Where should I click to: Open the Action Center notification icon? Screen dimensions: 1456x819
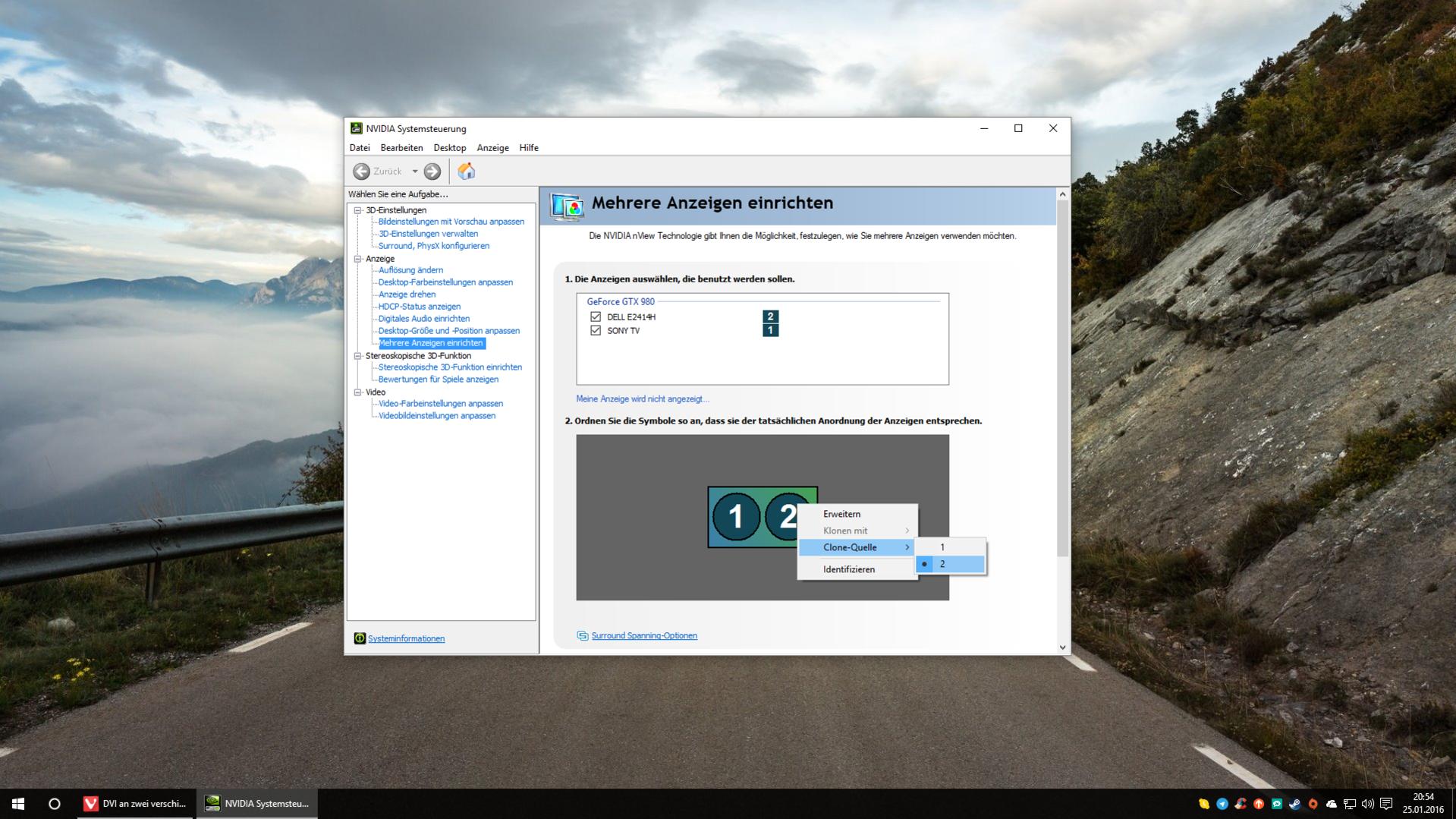click(1386, 804)
